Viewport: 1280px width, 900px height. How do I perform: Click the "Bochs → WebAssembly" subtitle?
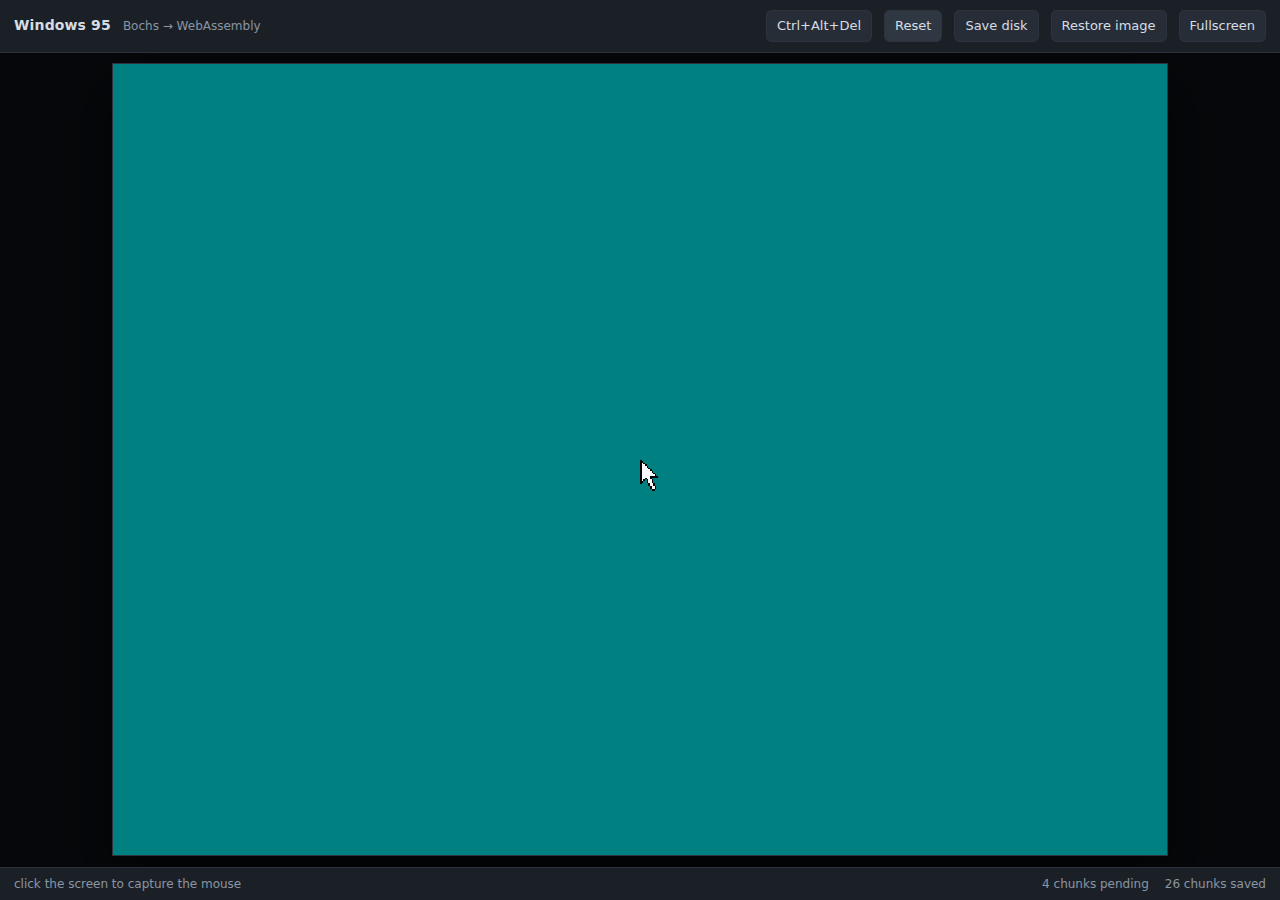[x=191, y=26]
